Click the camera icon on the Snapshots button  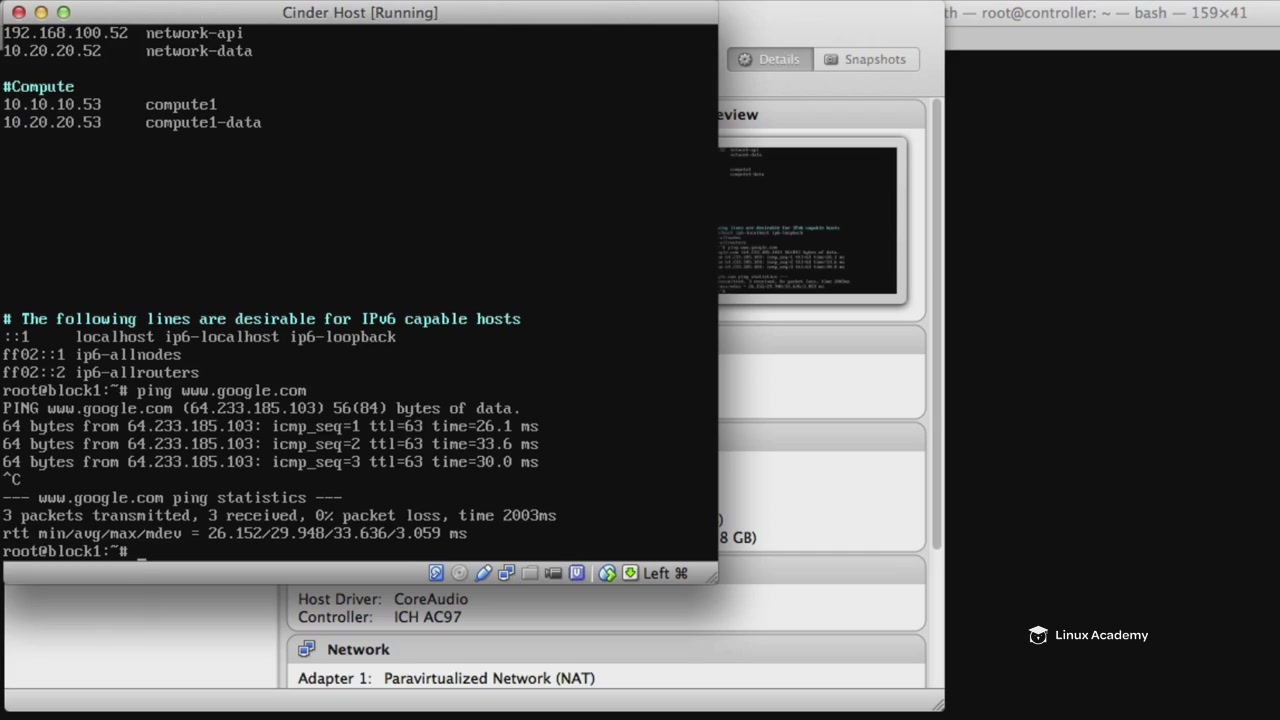pyautogui.click(x=831, y=59)
